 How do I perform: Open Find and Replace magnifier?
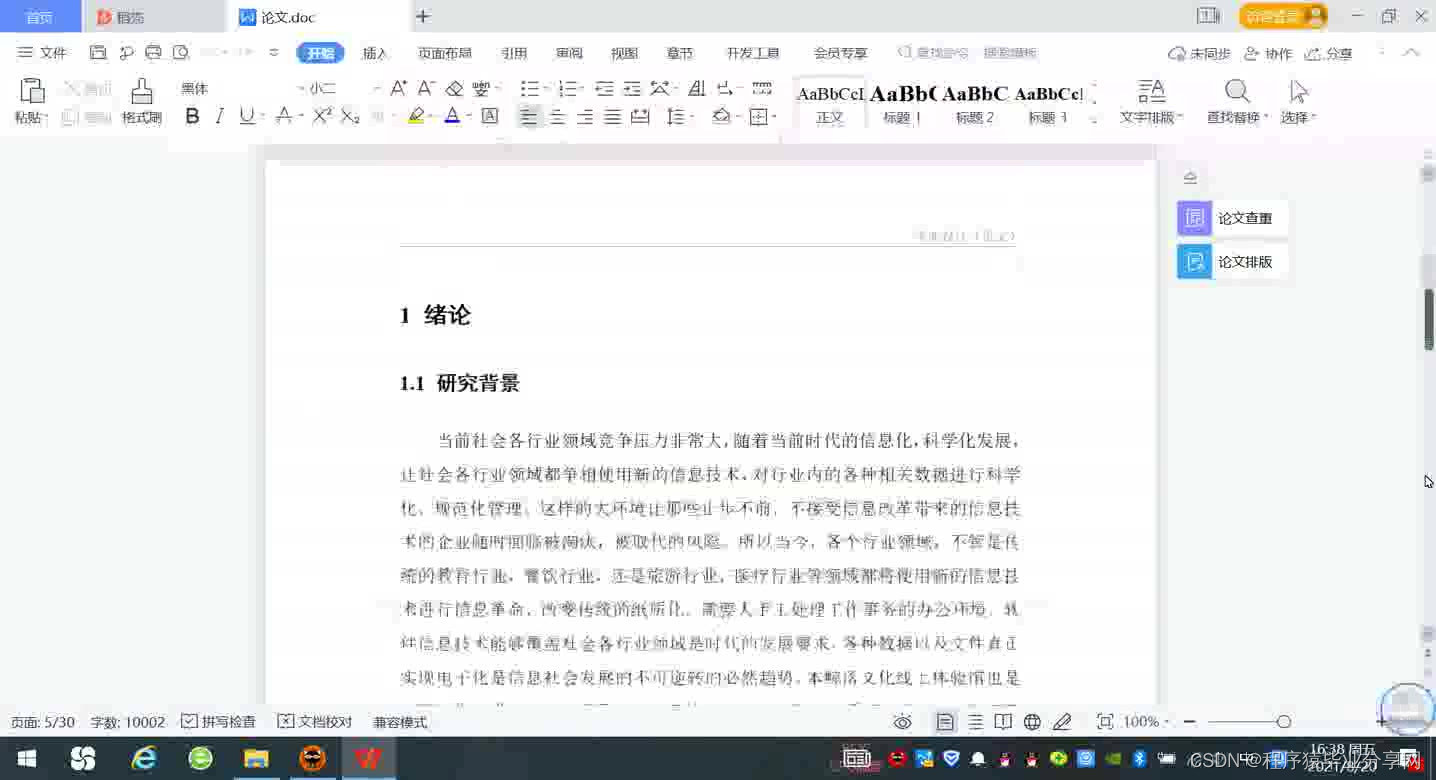(1237, 92)
